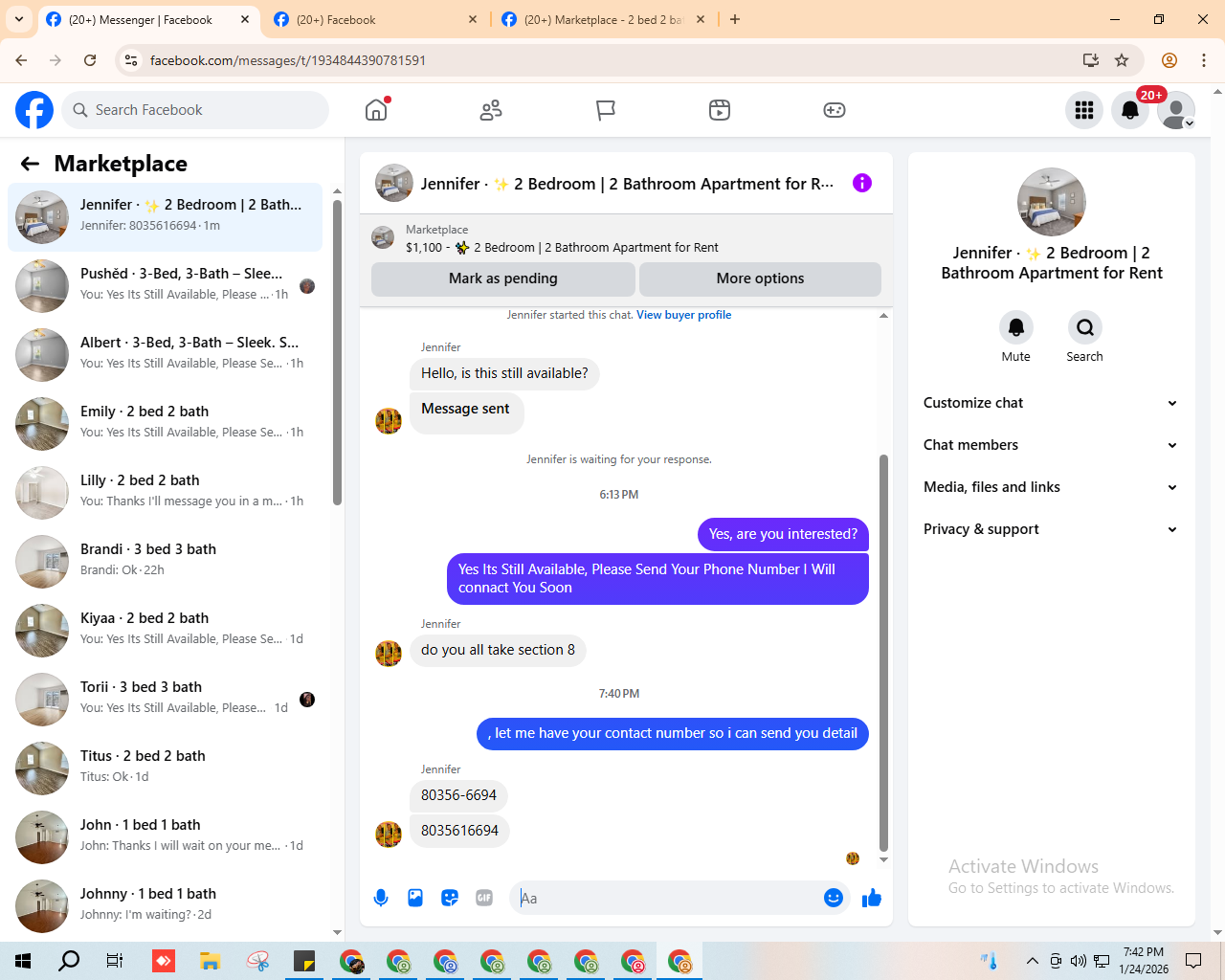The image size is (1225, 980).
Task: Open the Jennifer conversation in list
Action: (x=166, y=217)
